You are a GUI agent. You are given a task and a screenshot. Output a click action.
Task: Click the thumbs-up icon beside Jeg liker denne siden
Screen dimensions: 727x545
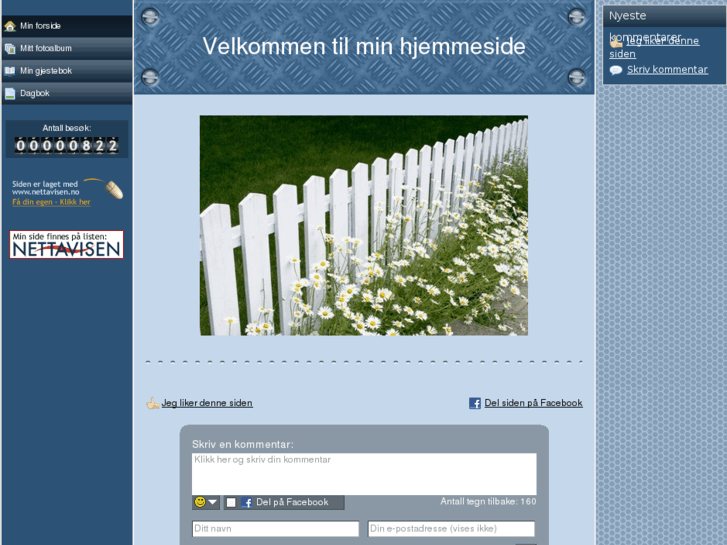(x=153, y=403)
